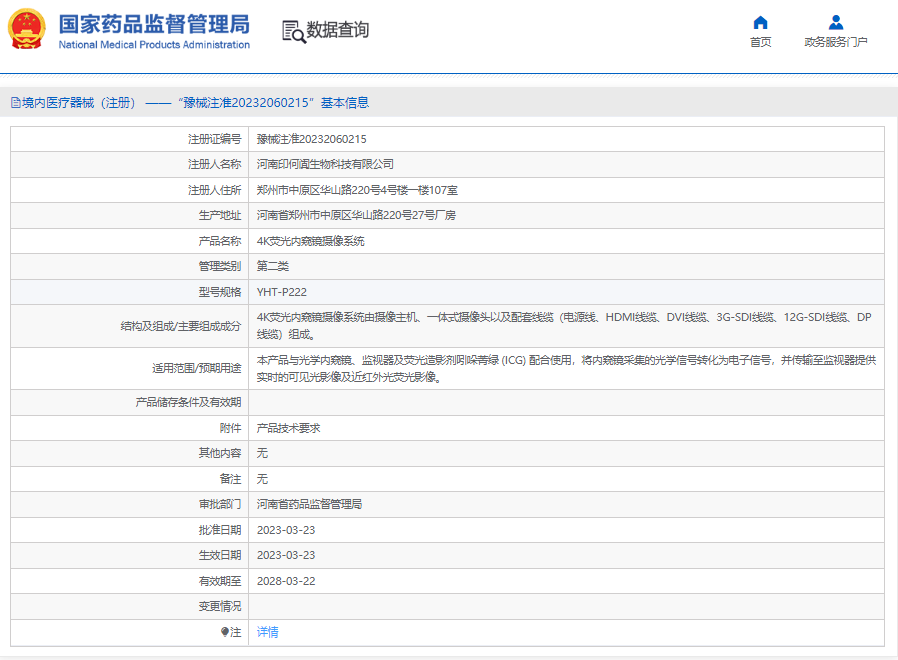Click the 注册证编号 row label

coord(215,139)
